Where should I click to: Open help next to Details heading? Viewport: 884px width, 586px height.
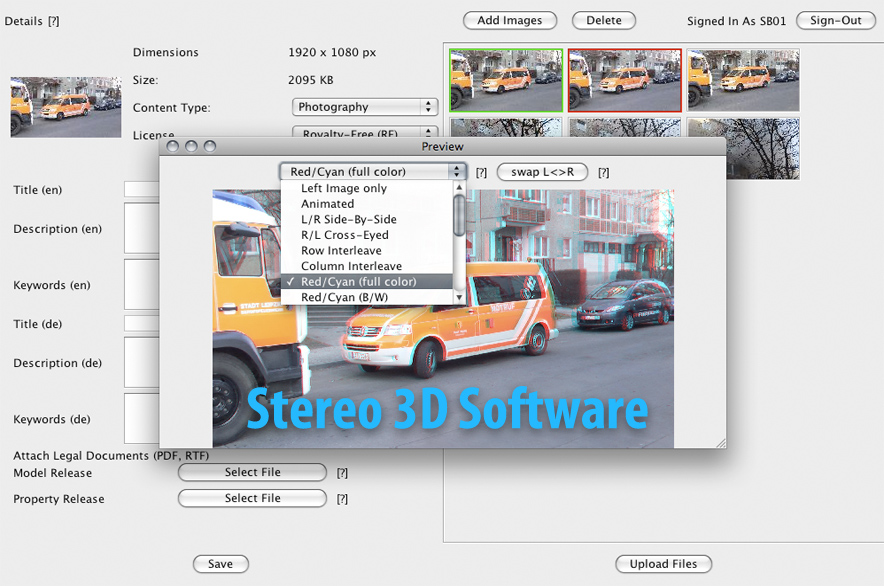tap(54, 21)
